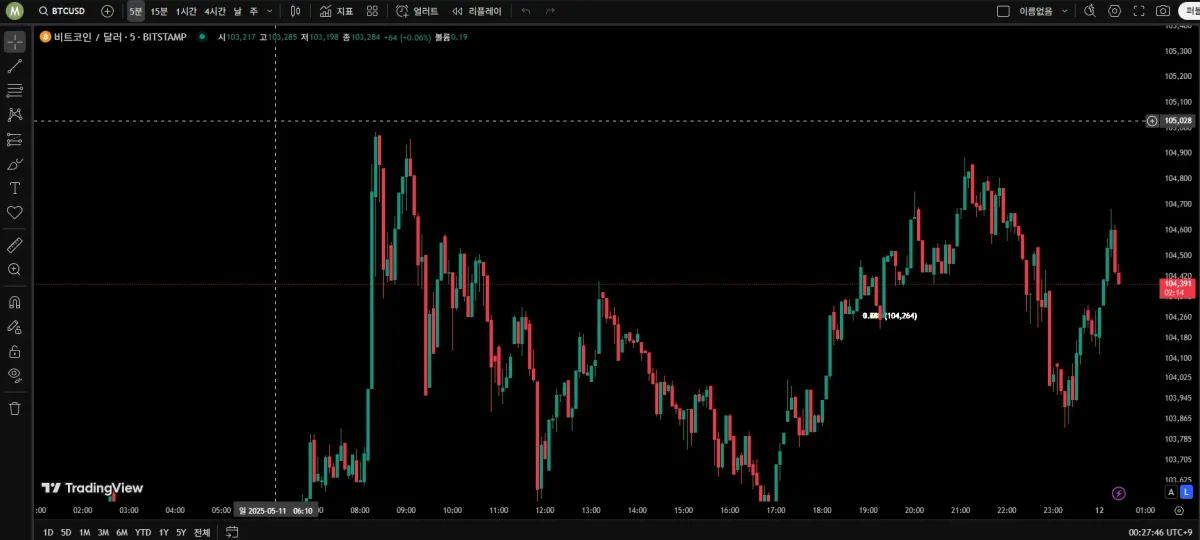Viewport: 1200px width, 540px height.
Task: Select the 1M date range
Action: 84,532
